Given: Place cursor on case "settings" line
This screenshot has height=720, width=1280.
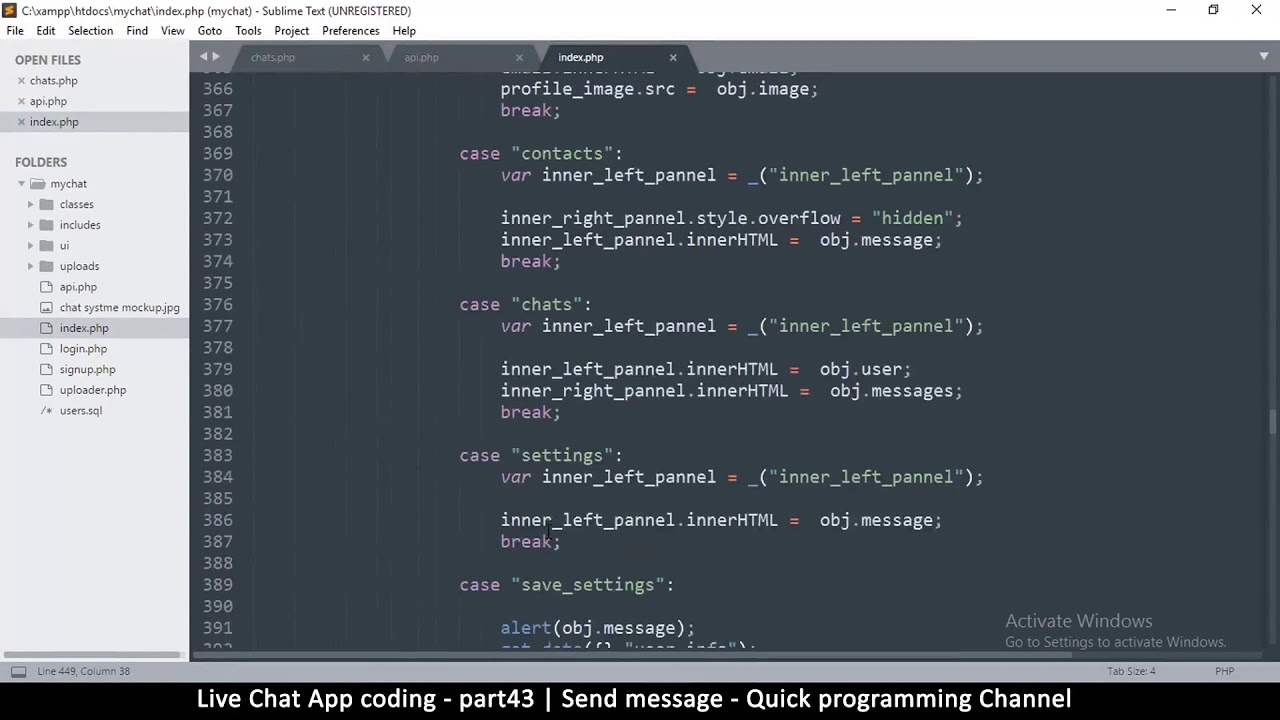Looking at the screenshot, I should 541,456.
